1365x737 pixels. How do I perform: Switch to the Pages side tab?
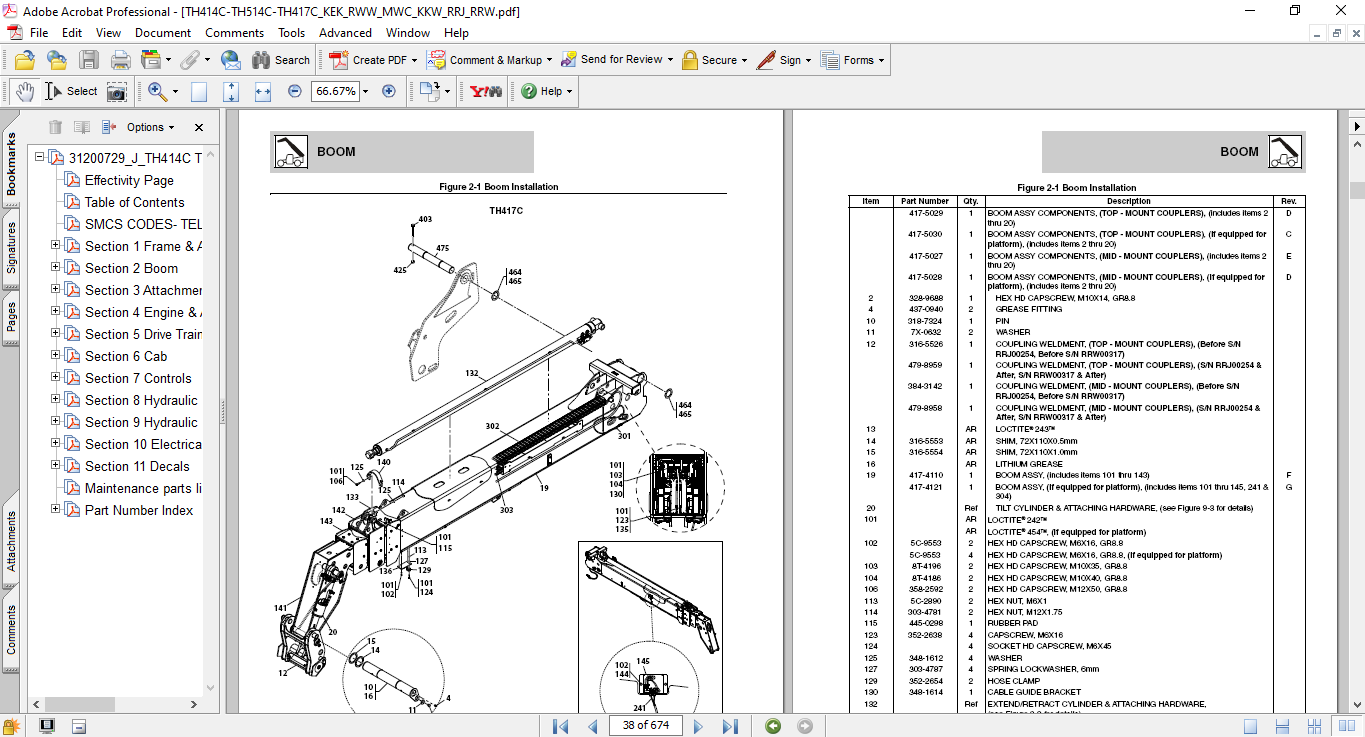pos(12,318)
